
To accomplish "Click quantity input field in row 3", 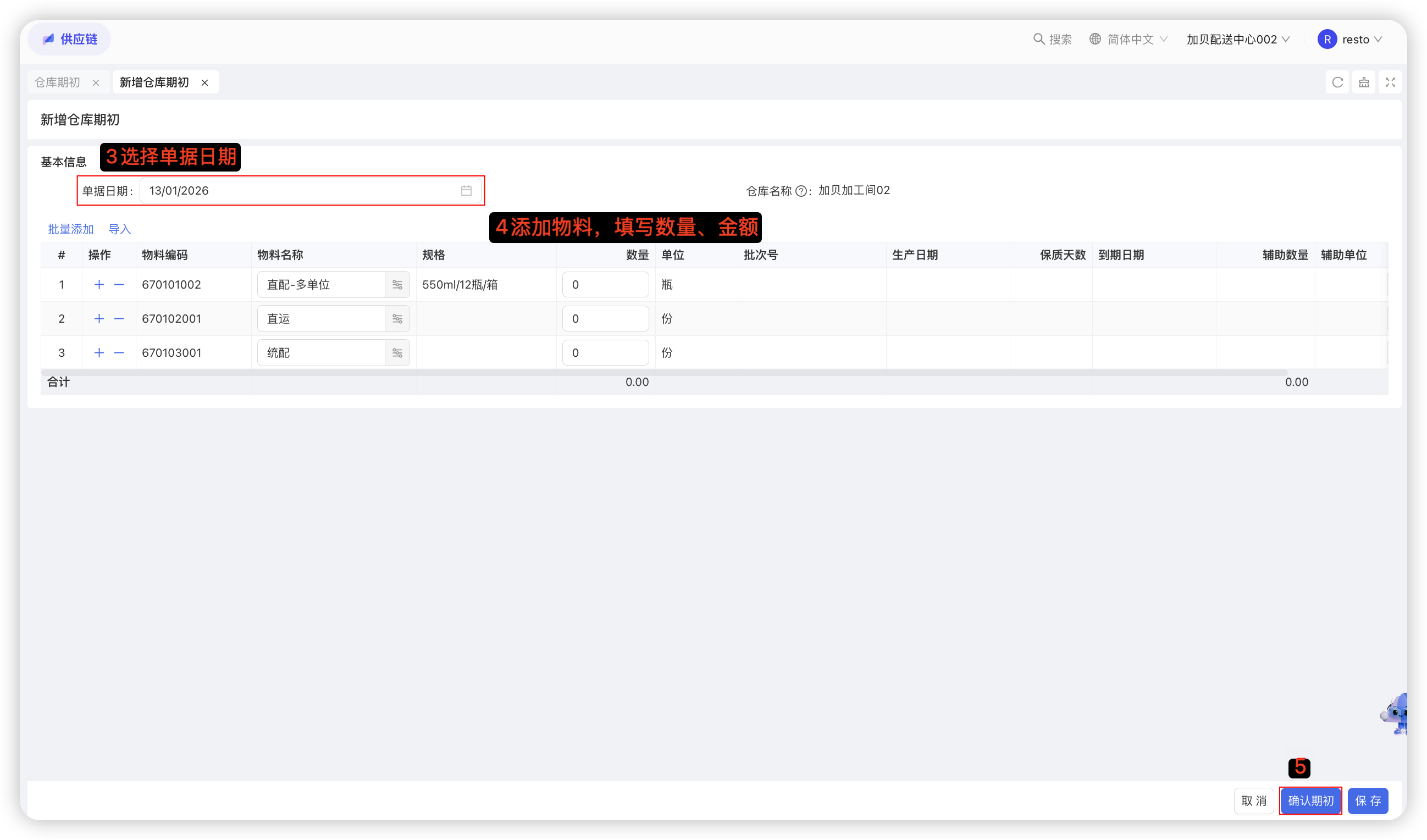I will (605, 353).
